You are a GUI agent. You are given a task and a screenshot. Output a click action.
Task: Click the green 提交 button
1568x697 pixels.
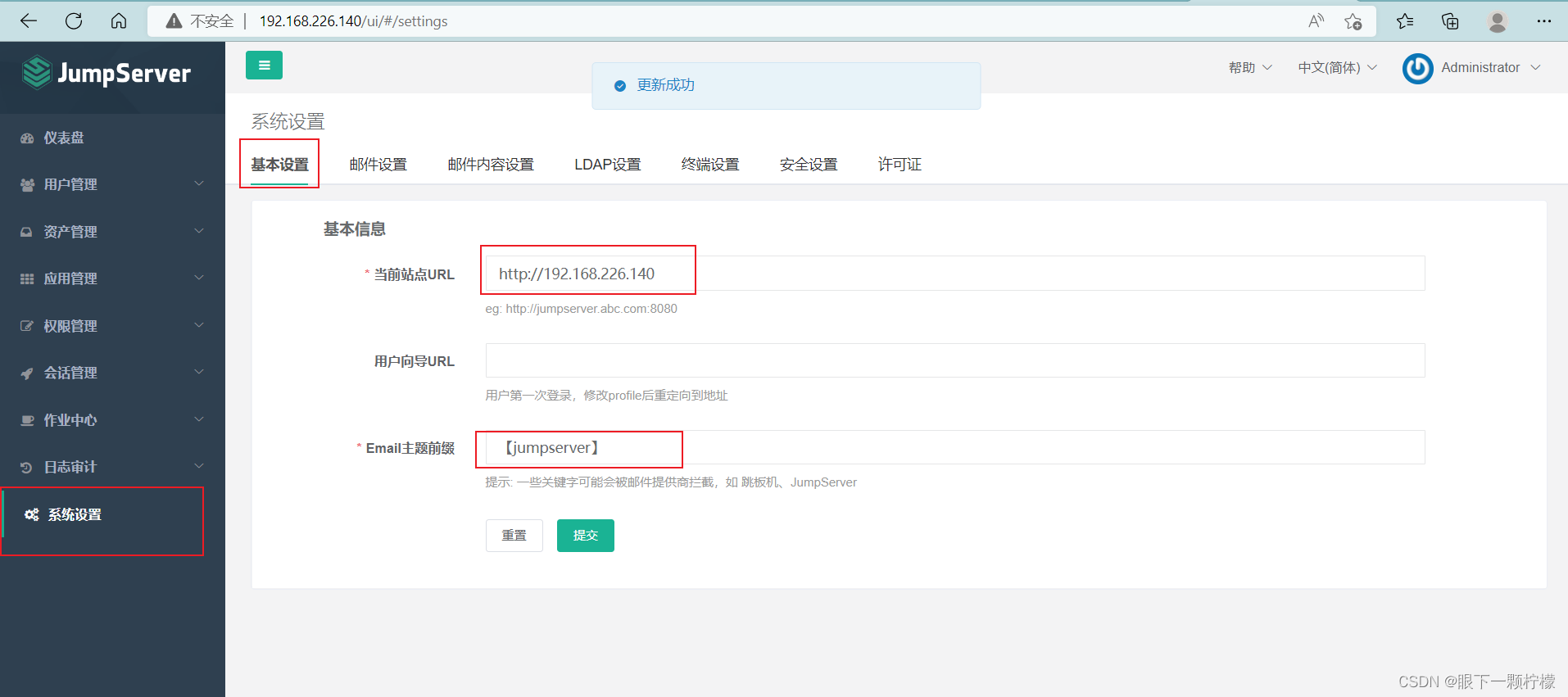click(x=586, y=536)
